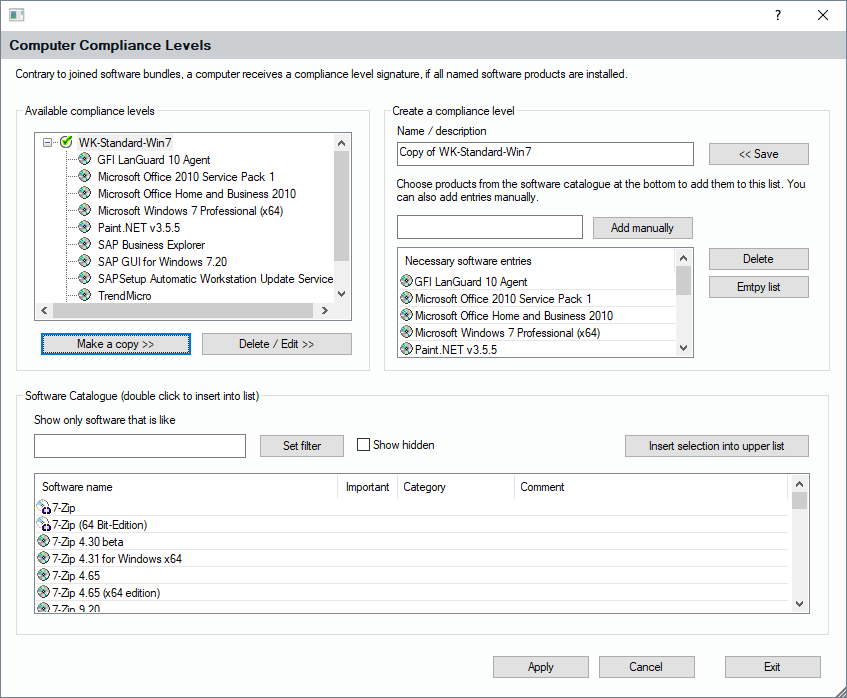Click the Paint.NET icon in necessary software entries
This screenshot has height=698, width=847.
[406, 349]
